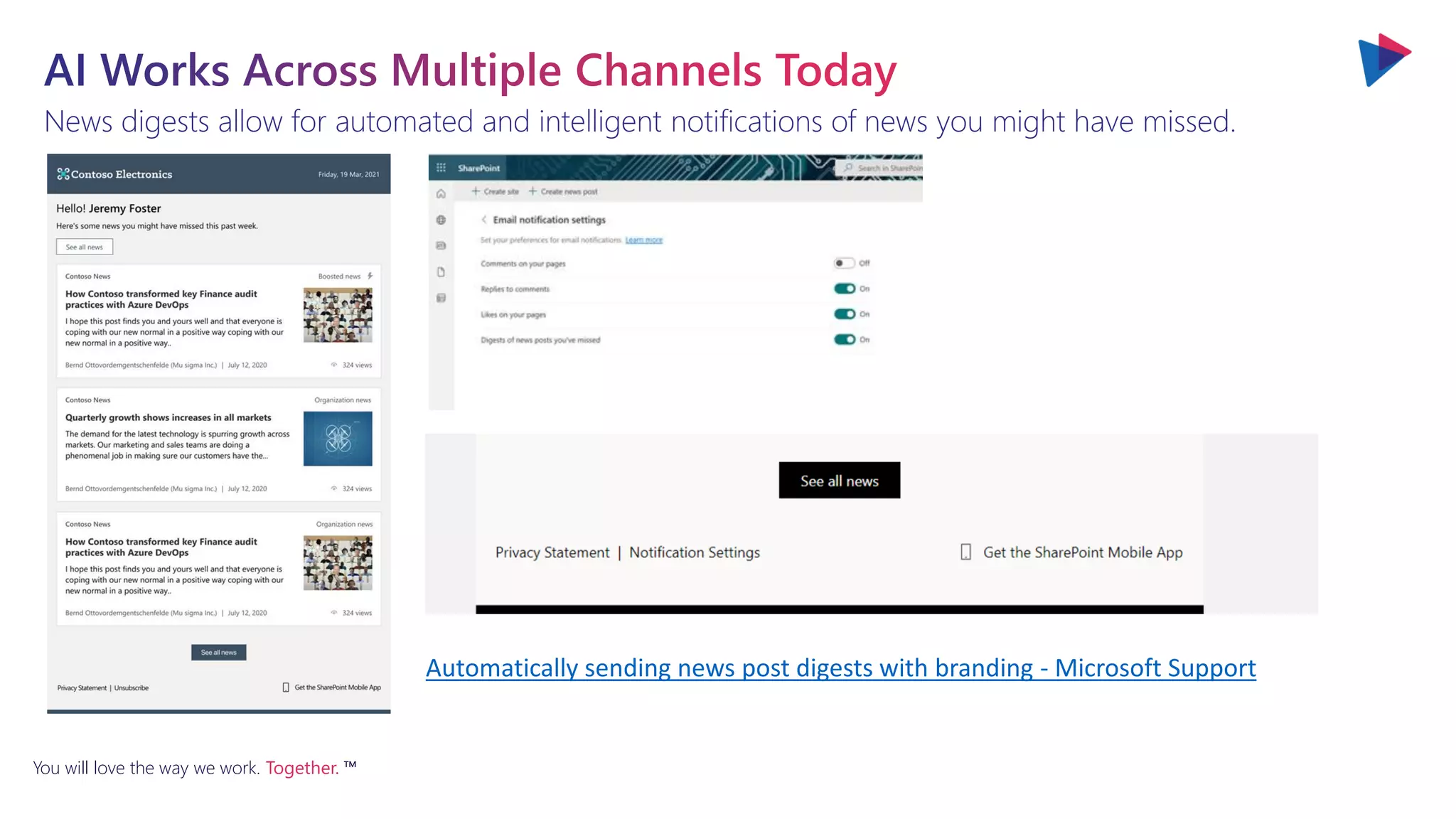Click Unsubscribe in the email digest footer
The image size is (1456, 819).
point(132,687)
